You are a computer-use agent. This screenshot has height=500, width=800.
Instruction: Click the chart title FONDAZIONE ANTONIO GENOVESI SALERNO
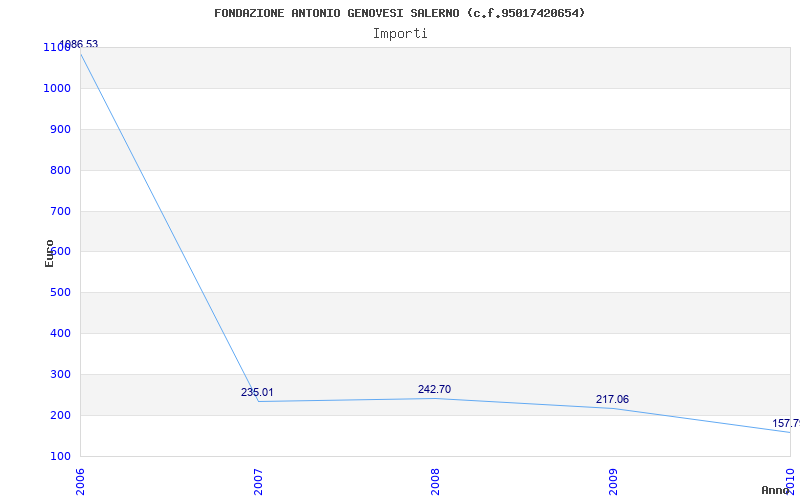coord(399,13)
